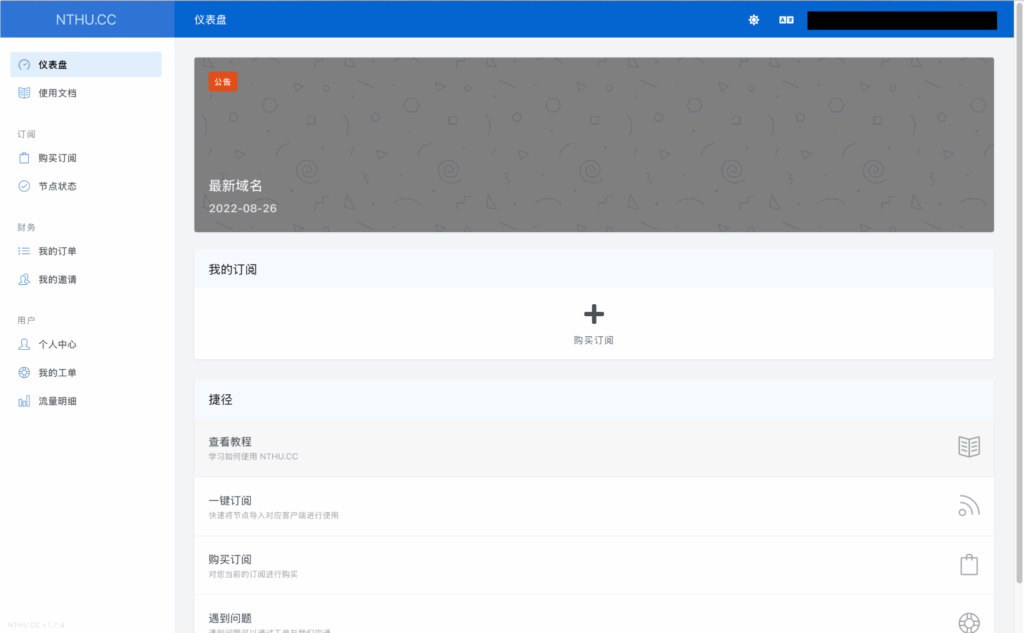Click the list icon beside 我的订单
This screenshot has width=1024, height=633.
[24, 251]
